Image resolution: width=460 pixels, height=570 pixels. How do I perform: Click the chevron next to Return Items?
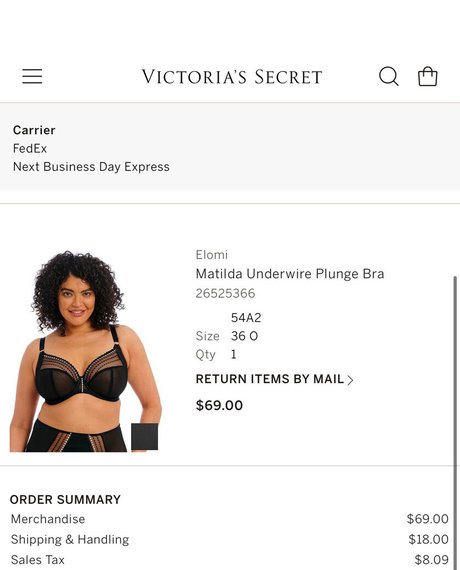pos(350,380)
